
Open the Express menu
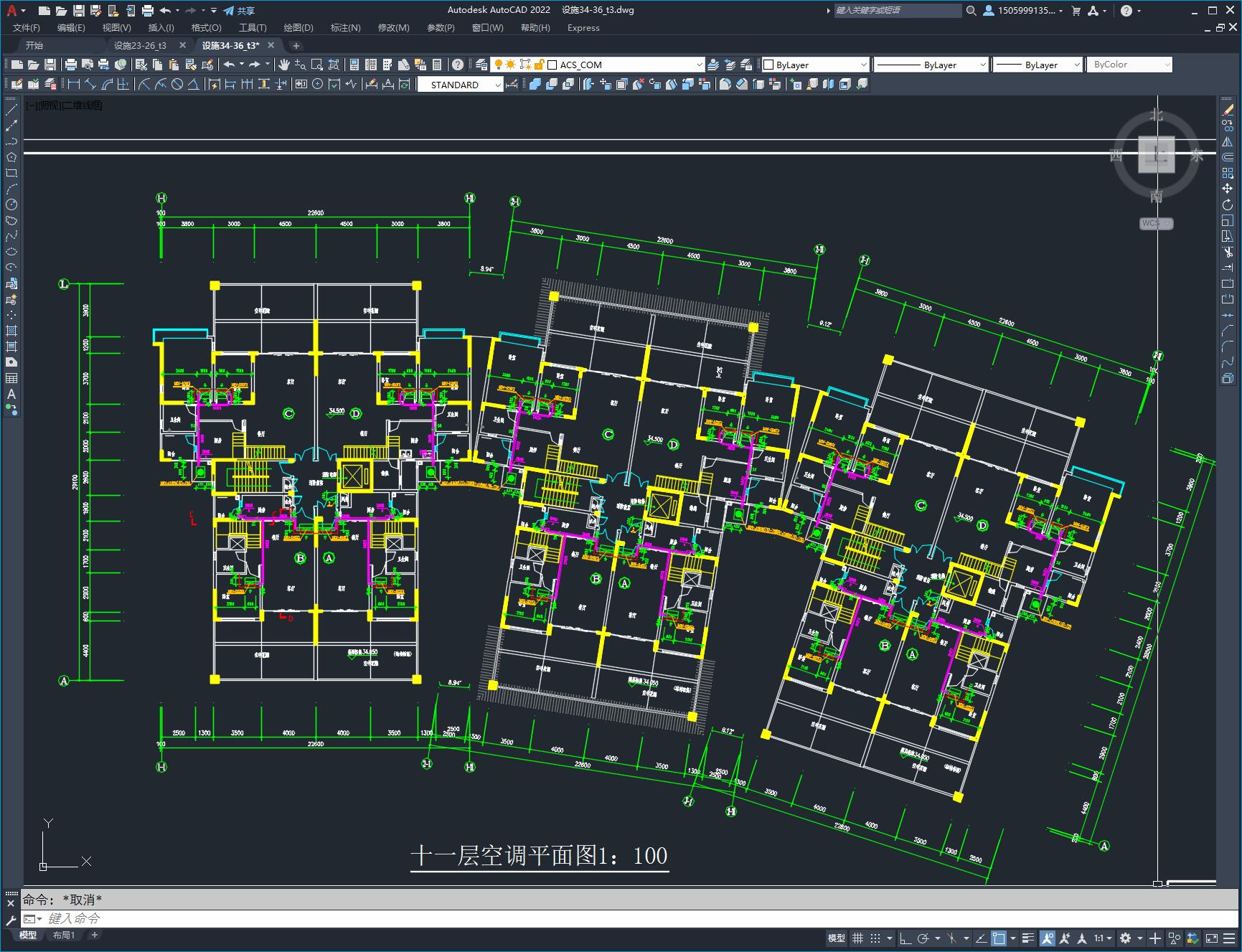coord(583,28)
